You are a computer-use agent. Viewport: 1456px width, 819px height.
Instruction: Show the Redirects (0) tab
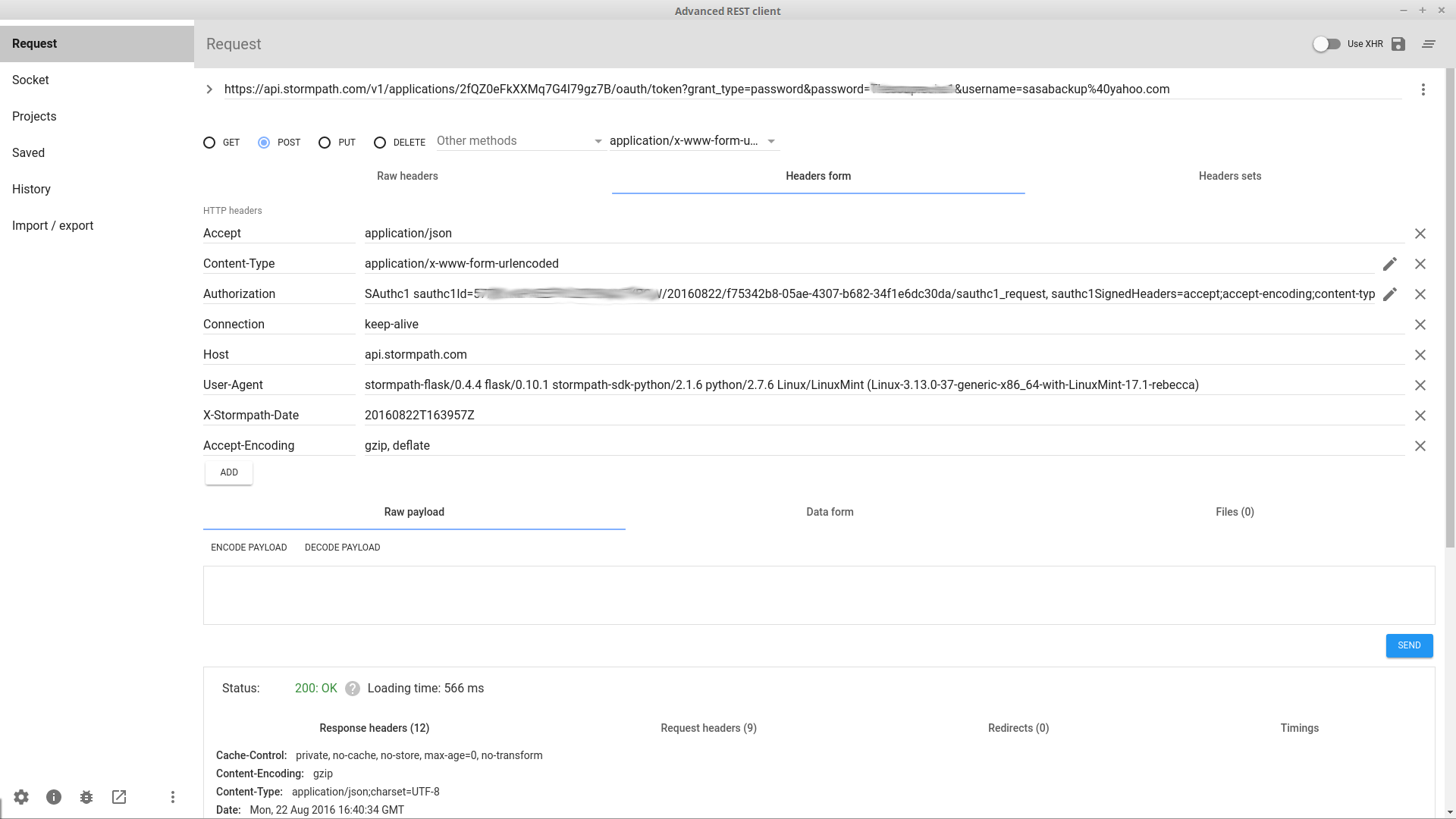coord(1018,728)
